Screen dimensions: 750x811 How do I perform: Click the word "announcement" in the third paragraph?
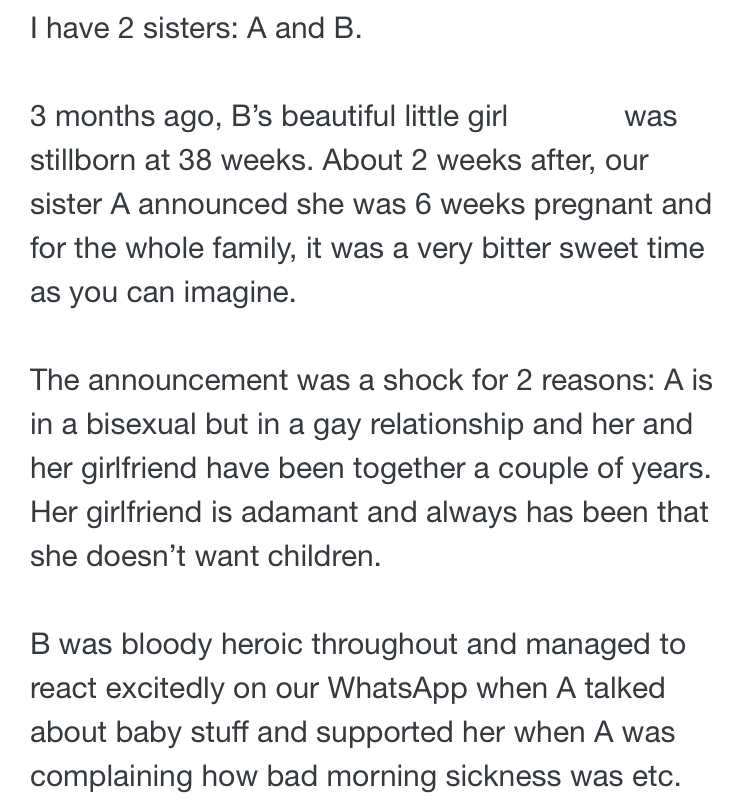tap(188, 380)
